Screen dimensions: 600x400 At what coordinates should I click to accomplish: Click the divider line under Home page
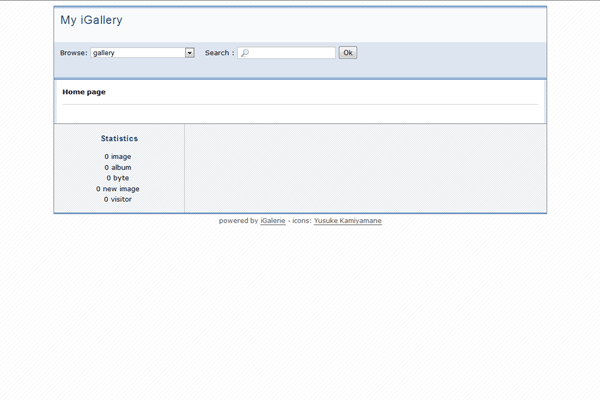point(300,104)
